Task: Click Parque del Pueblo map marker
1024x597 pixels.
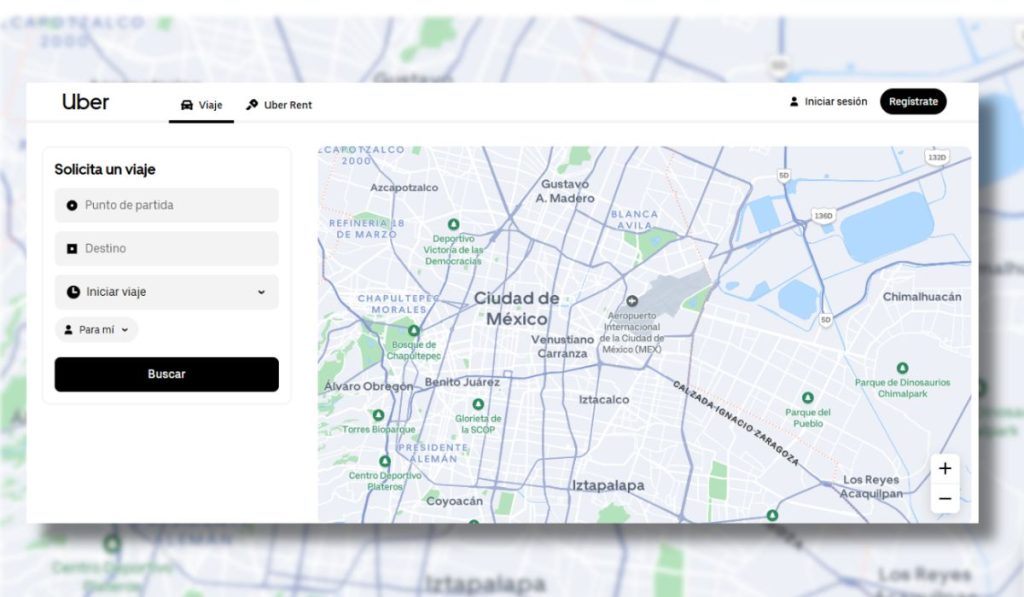Action: [808, 398]
